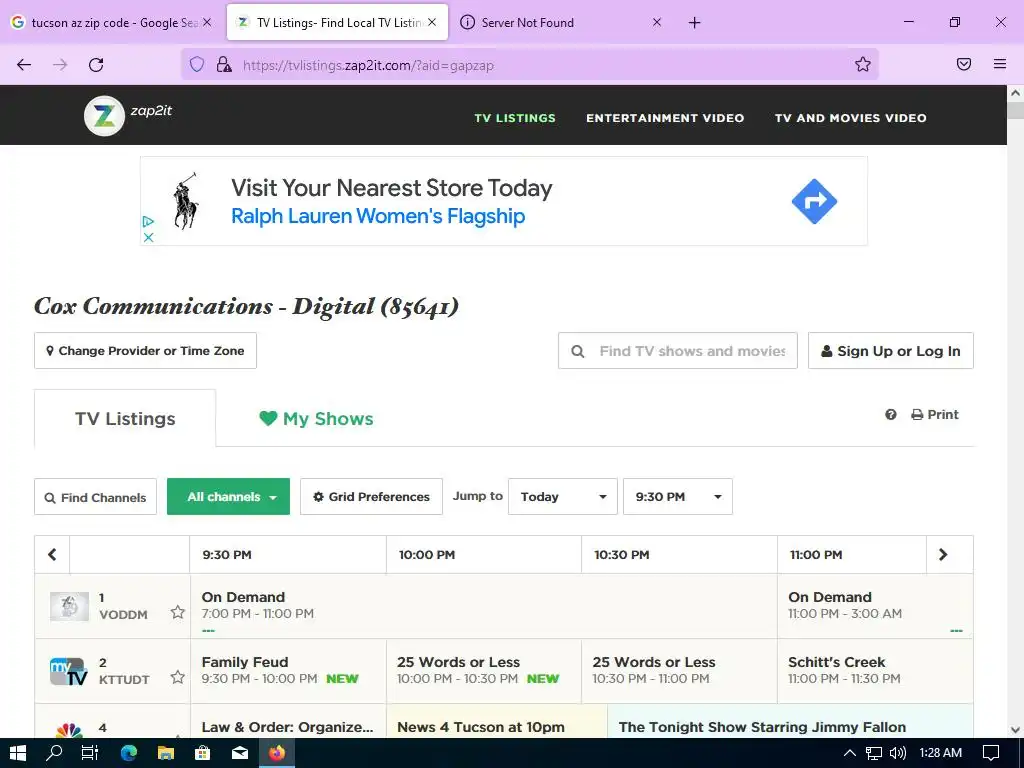Favorite channel 2 KTTUDT with star
Viewport: 1024px width, 768px height.
pos(178,677)
